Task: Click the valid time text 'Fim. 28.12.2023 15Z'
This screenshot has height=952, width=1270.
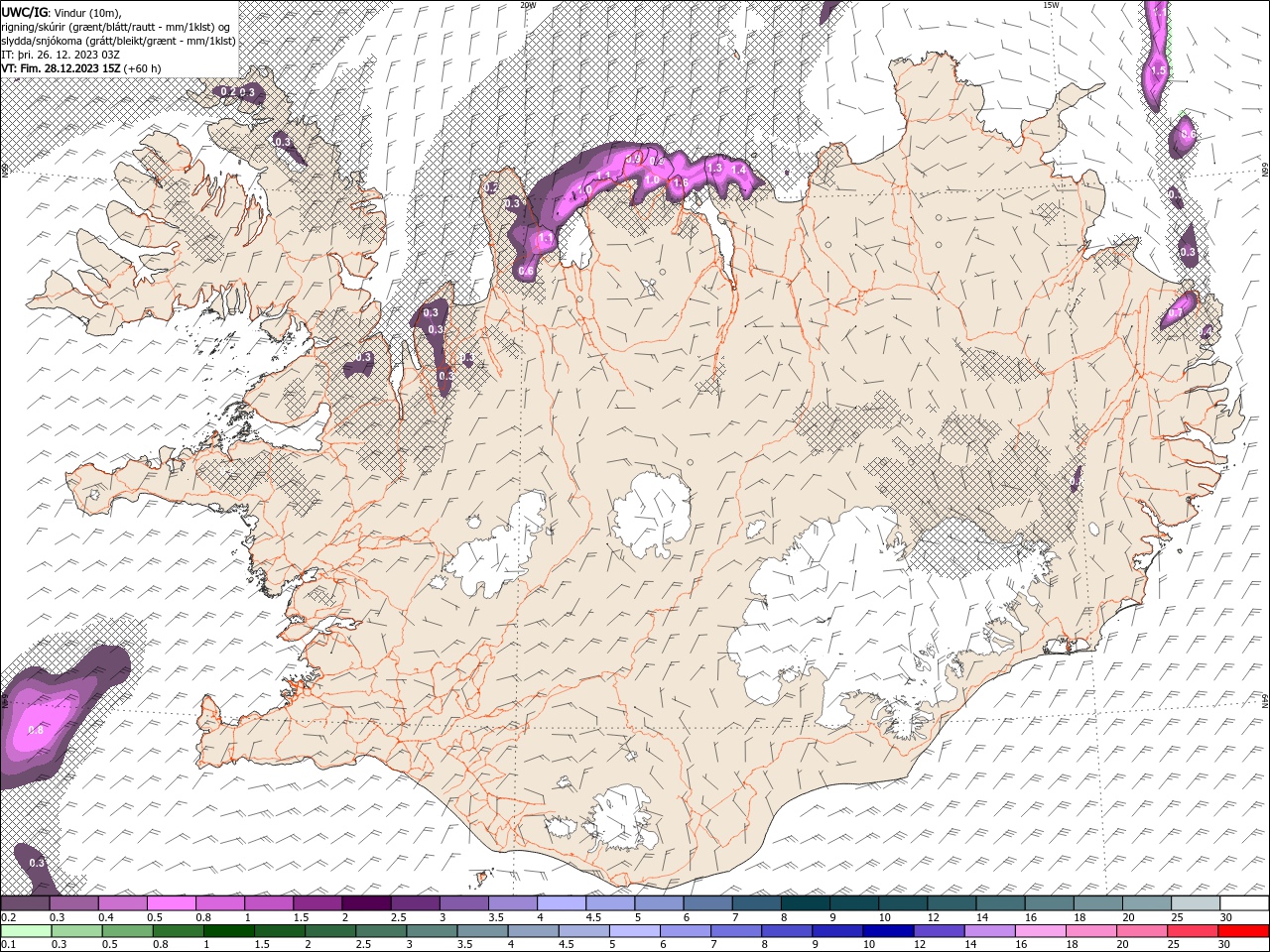Action: pos(69,68)
